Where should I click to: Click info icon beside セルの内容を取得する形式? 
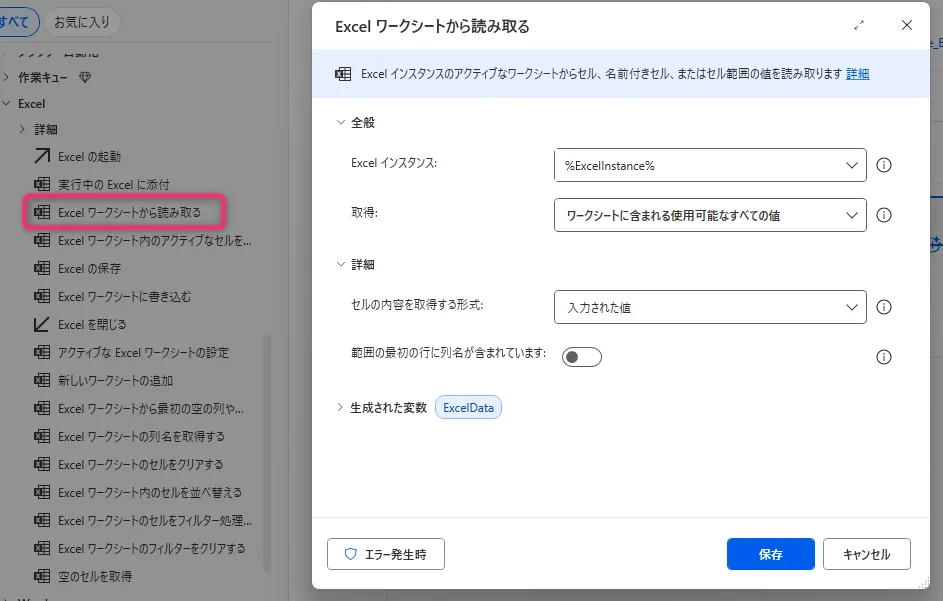point(883,308)
